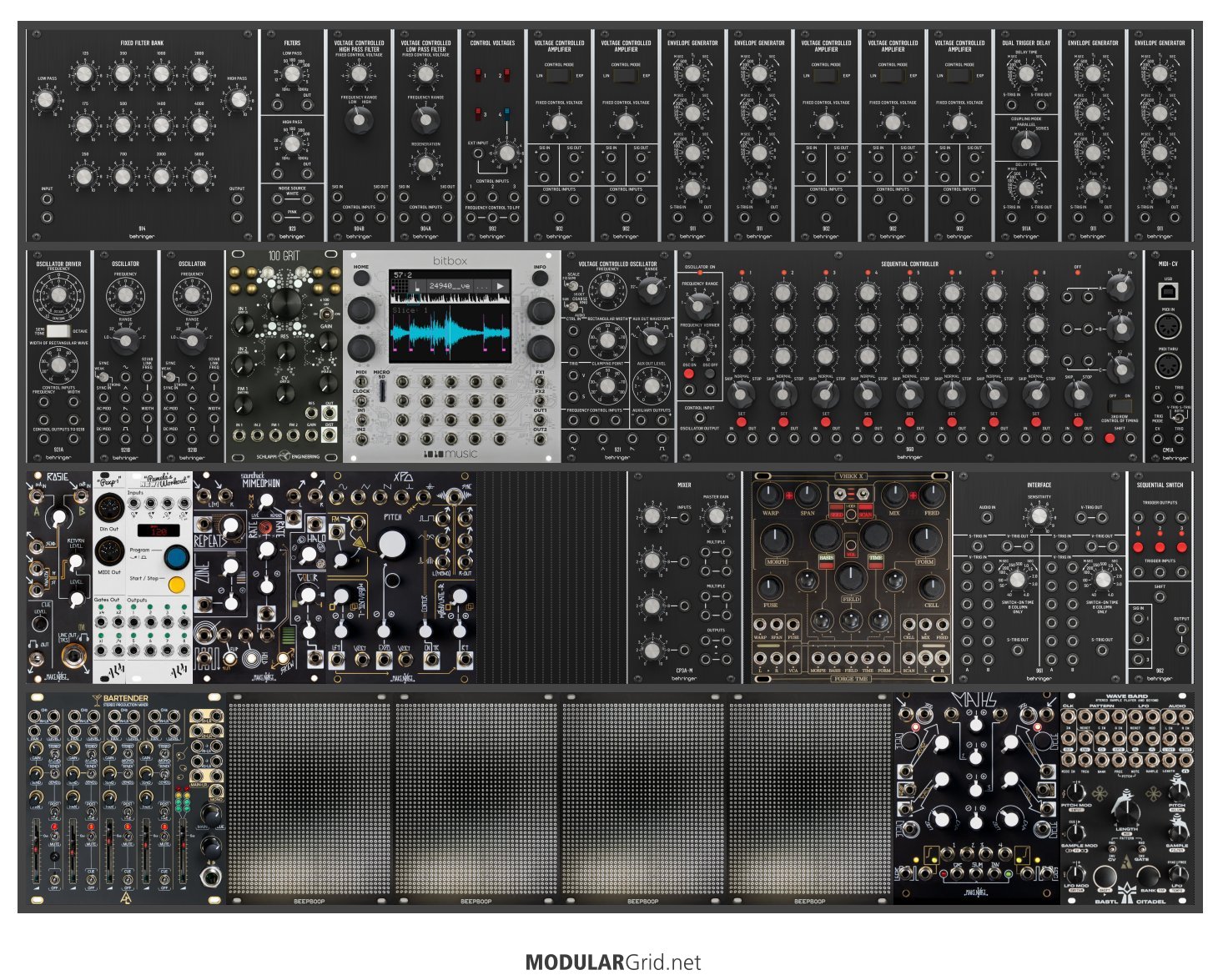The width and height of the screenshot is (1228, 980).
Task: Click the Micro SD slot on bitbox
Action: (x=382, y=390)
